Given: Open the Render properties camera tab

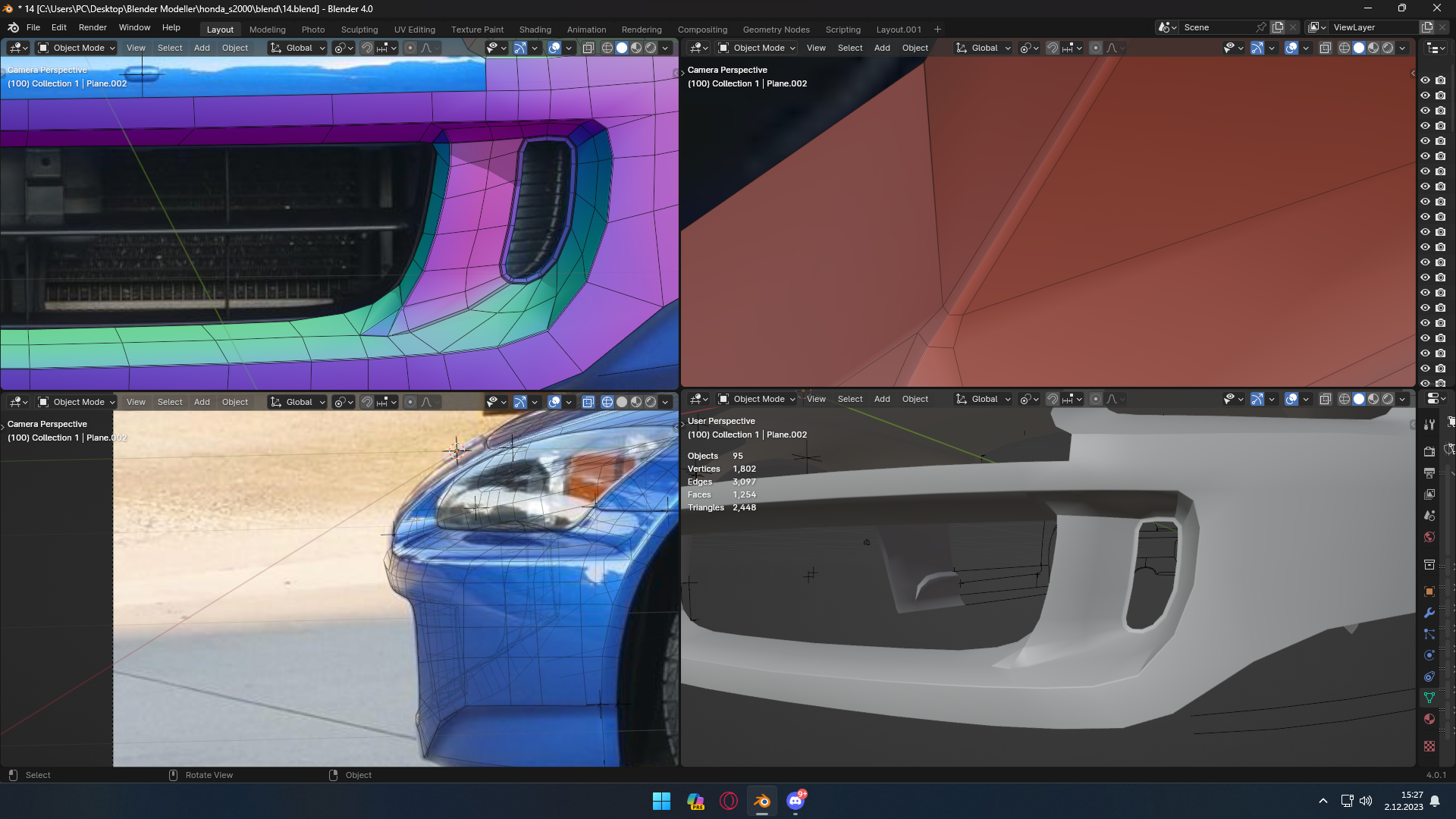Looking at the screenshot, I should coord(1429,452).
